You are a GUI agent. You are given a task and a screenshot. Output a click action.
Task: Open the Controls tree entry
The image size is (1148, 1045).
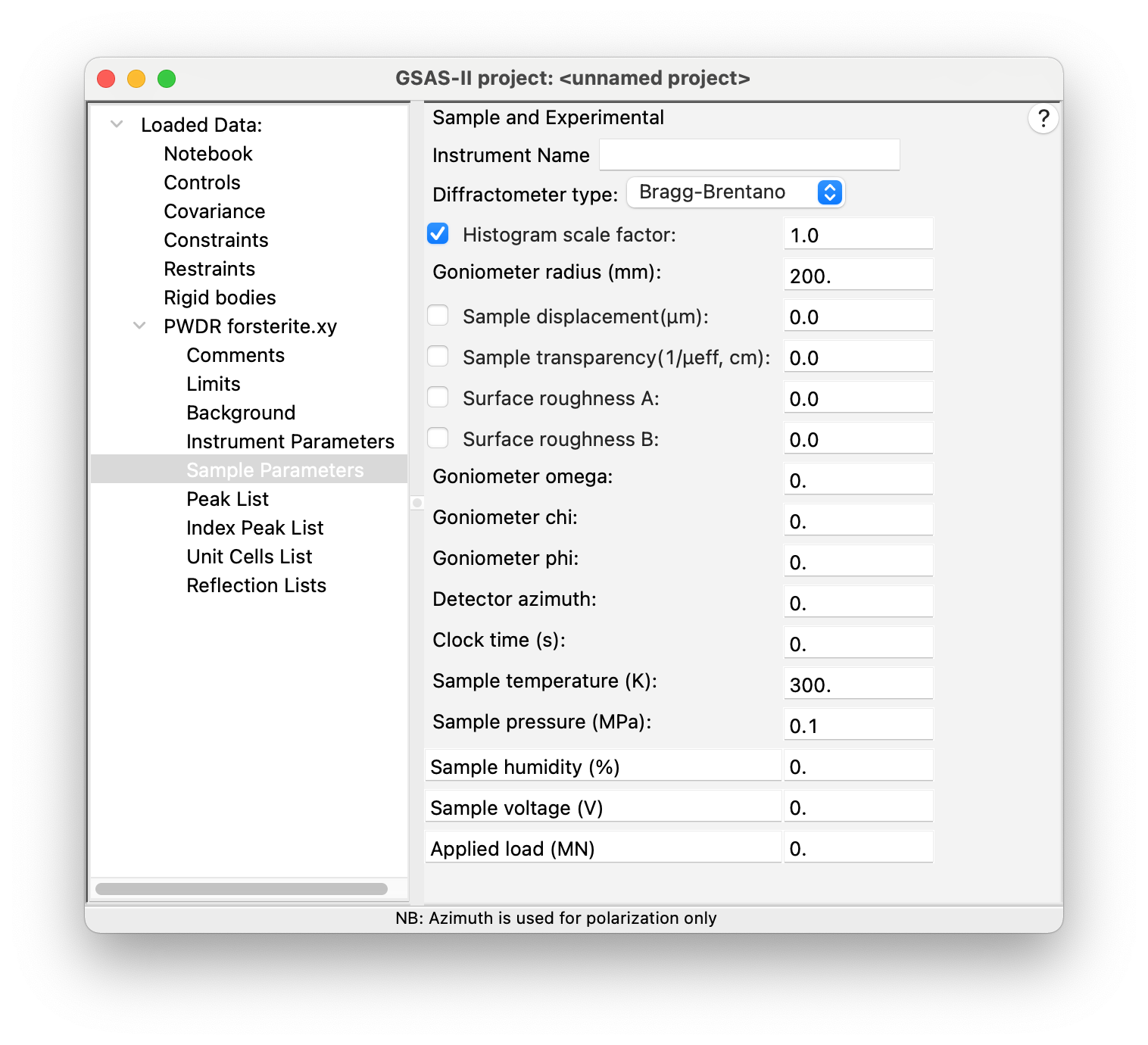(x=202, y=182)
